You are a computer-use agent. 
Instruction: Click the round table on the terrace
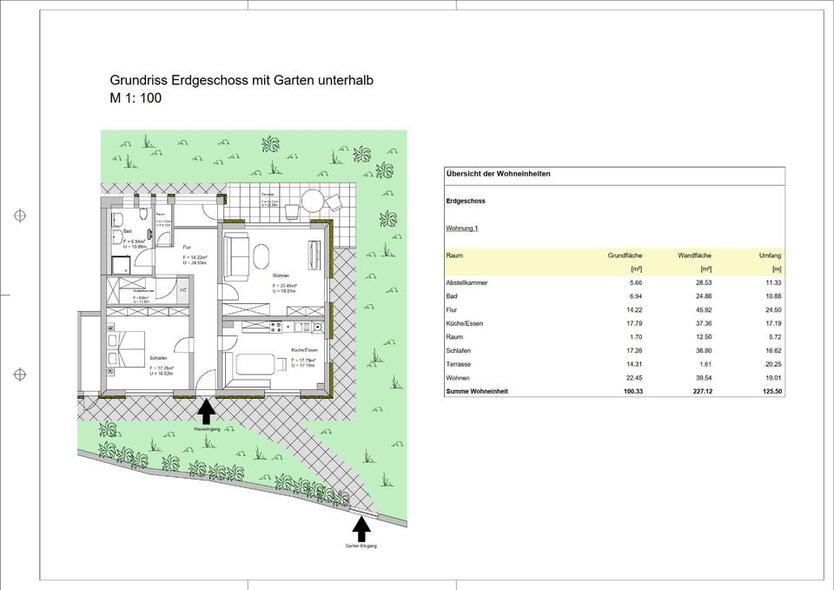click(313, 201)
